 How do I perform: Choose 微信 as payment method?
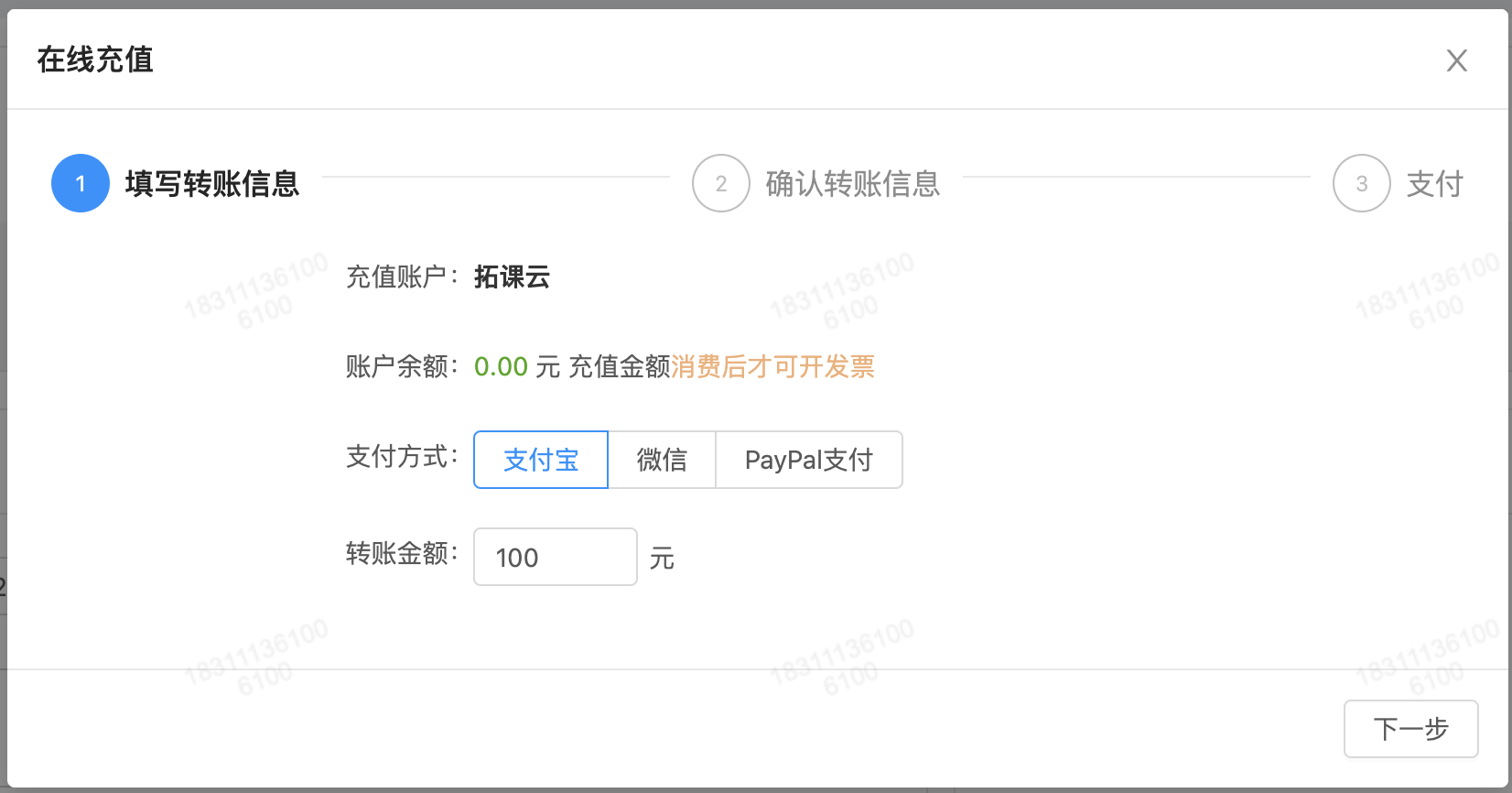(662, 460)
